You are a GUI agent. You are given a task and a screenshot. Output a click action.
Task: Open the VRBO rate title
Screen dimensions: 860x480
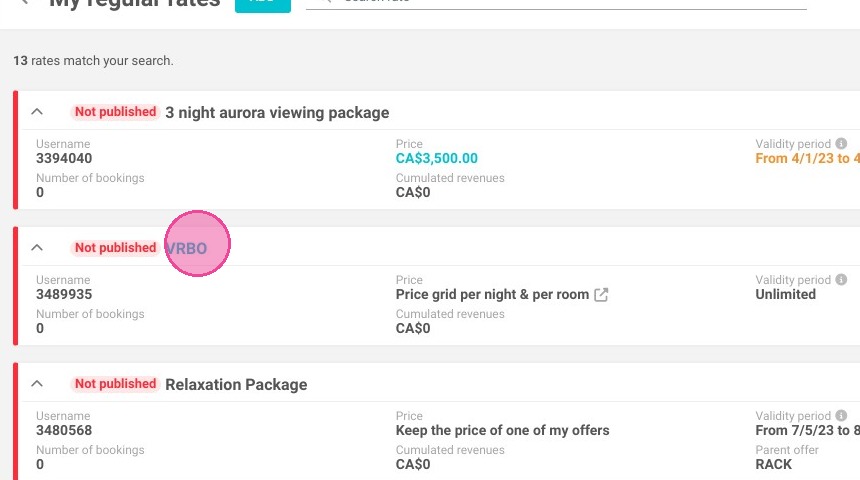coord(186,249)
